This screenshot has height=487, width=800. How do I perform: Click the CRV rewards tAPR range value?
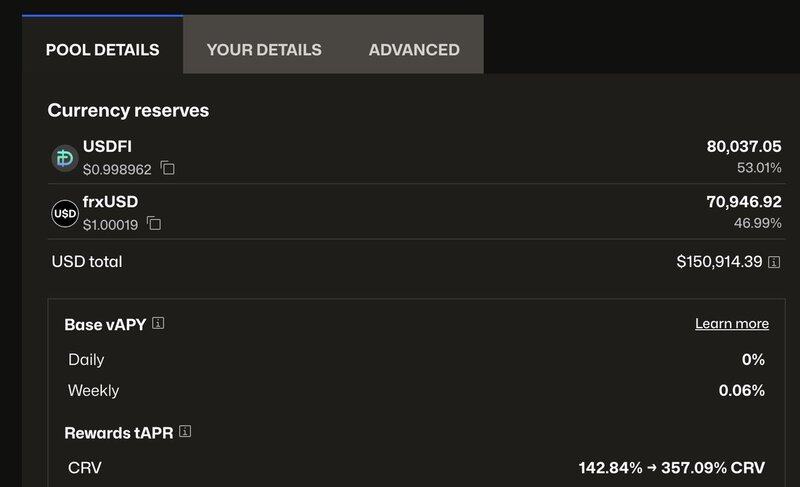click(671, 468)
